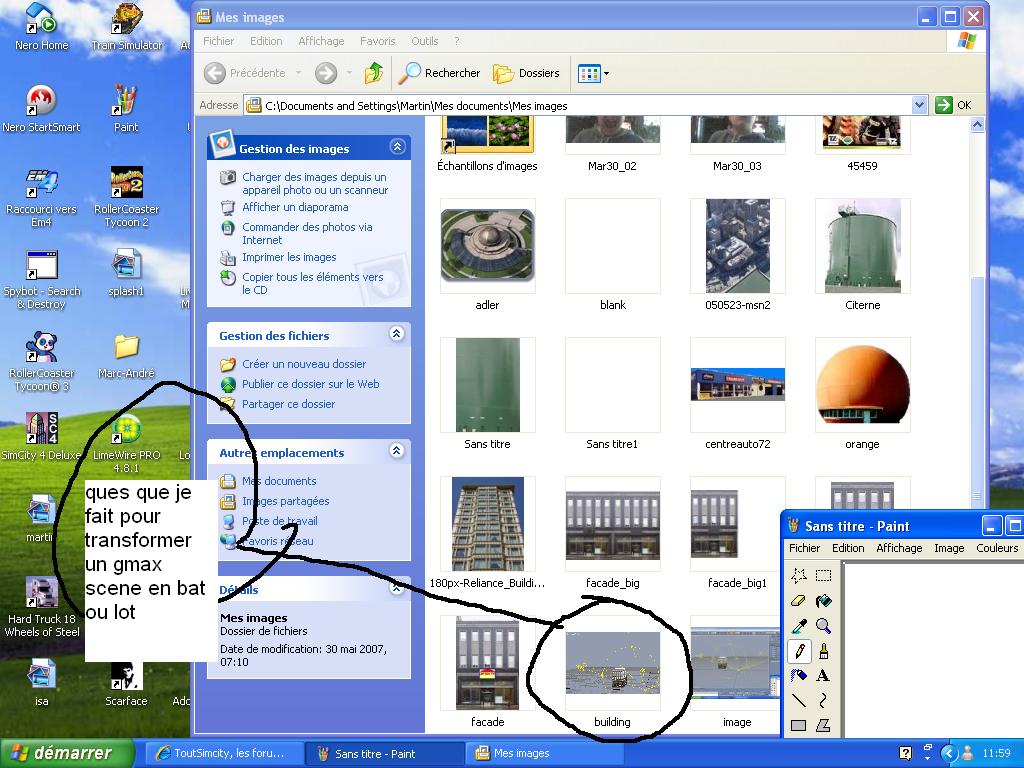This screenshot has height=768, width=1024.
Task: Select the Airbrush spray tool in Paint
Action: [798, 676]
